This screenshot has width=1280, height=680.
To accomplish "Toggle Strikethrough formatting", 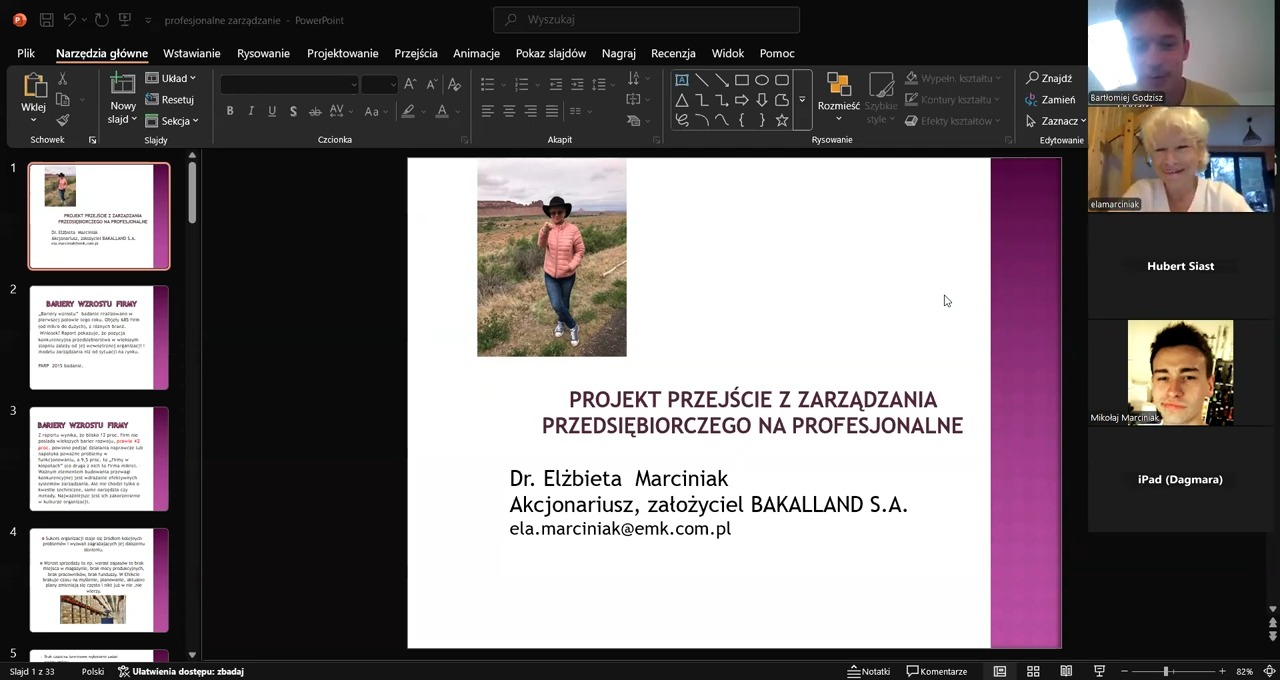I will [315, 111].
